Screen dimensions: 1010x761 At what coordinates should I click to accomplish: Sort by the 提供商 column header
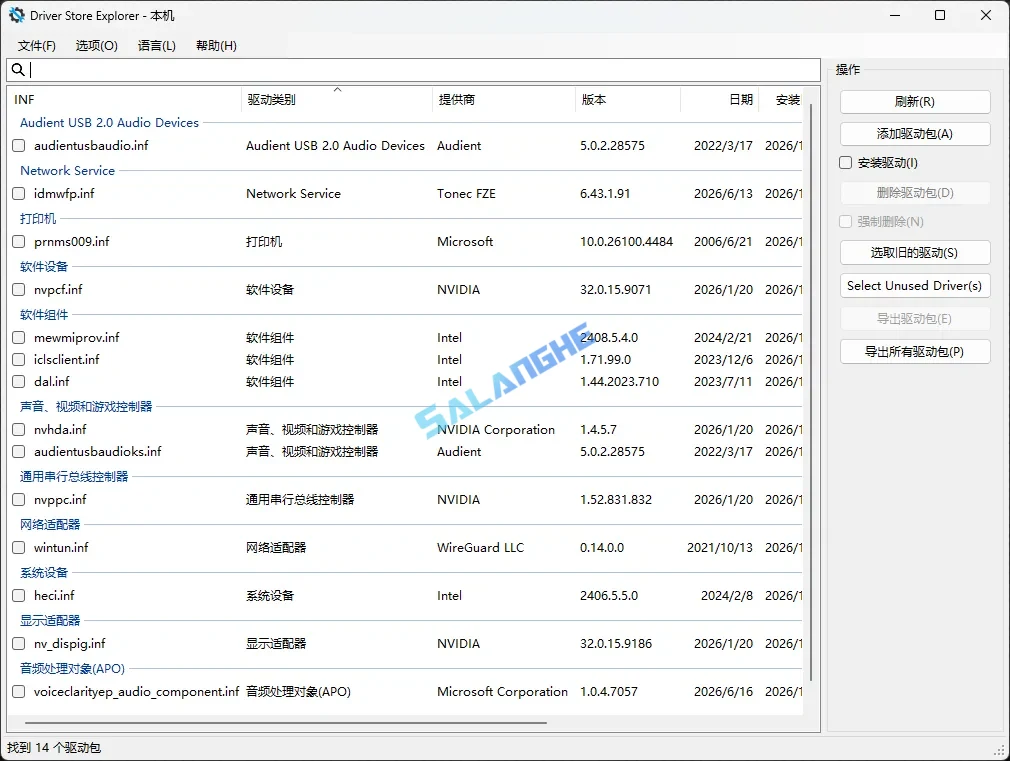tap(504, 100)
